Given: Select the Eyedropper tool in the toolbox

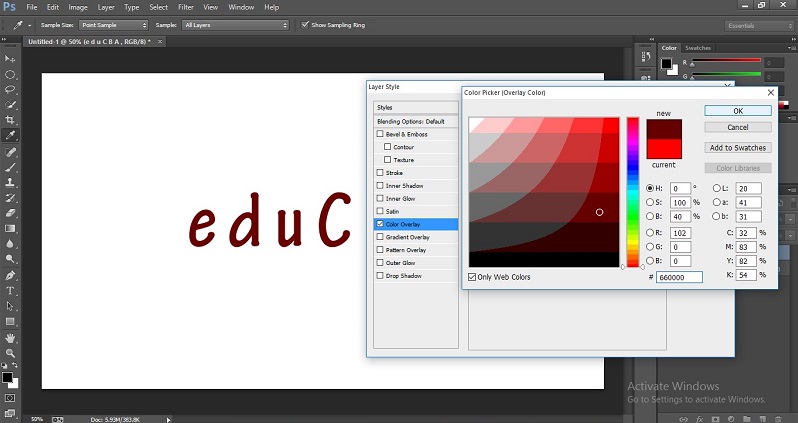Looking at the screenshot, I should point(10,135).
